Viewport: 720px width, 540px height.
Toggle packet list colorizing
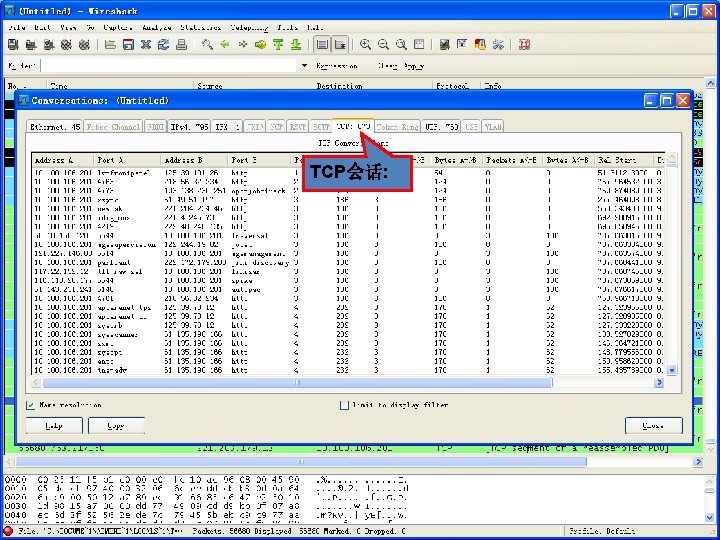322,45
